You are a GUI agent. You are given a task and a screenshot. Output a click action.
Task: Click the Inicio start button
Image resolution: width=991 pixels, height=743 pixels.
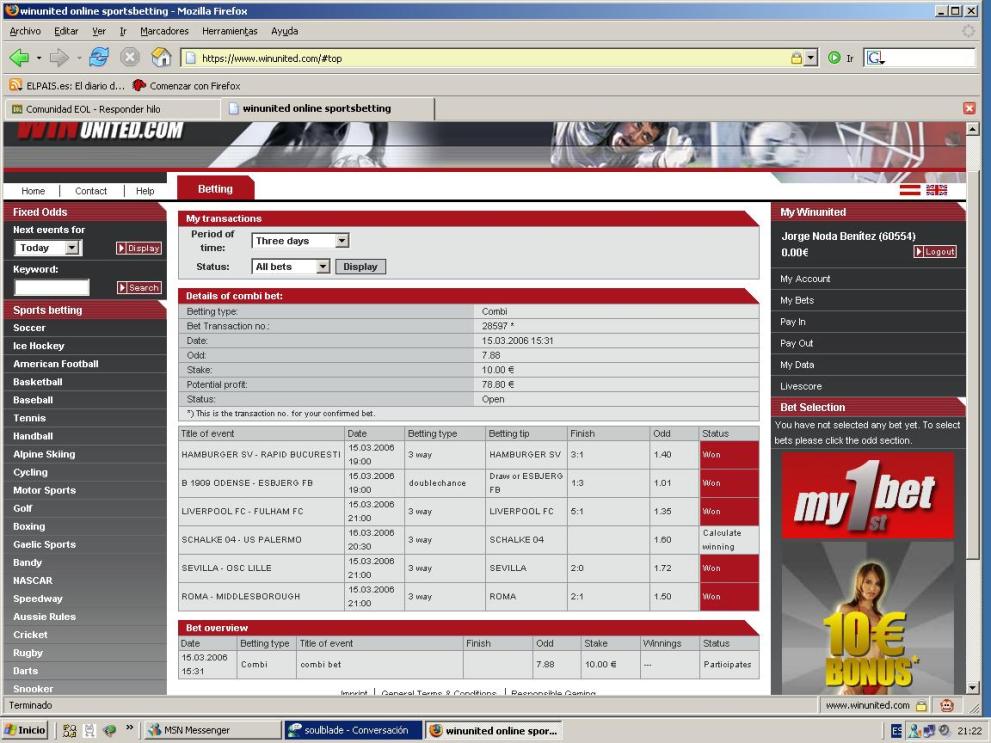point(25,730)
